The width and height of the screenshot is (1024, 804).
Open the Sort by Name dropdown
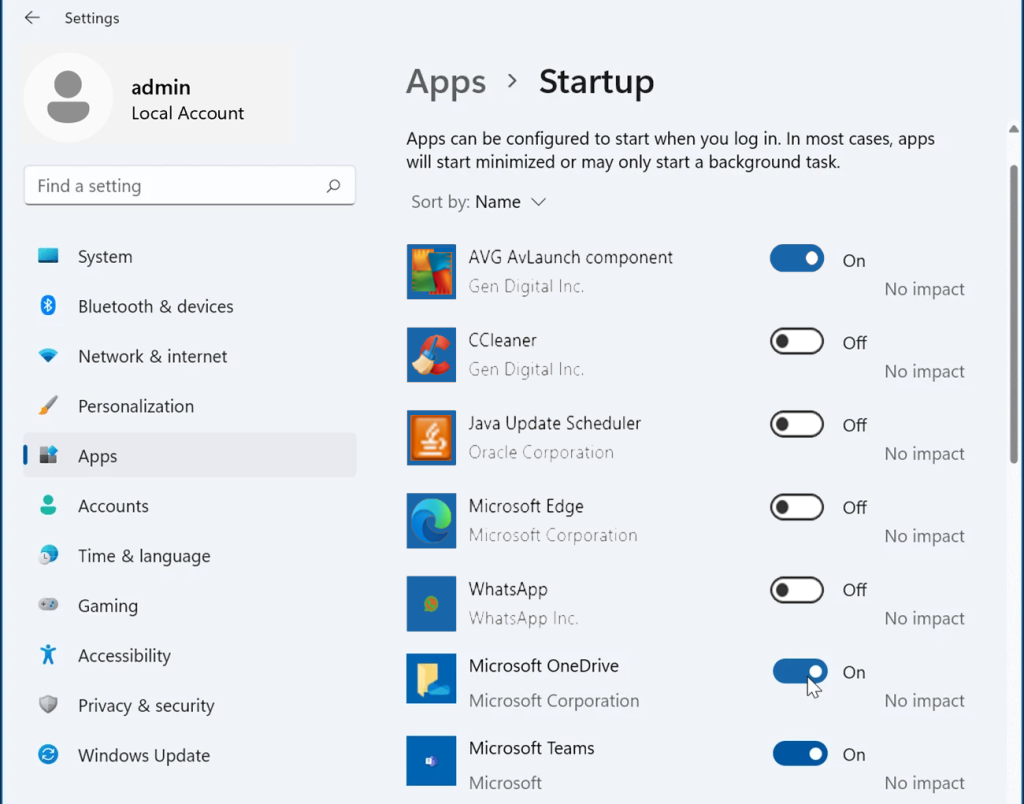click(x=479, y=202)
